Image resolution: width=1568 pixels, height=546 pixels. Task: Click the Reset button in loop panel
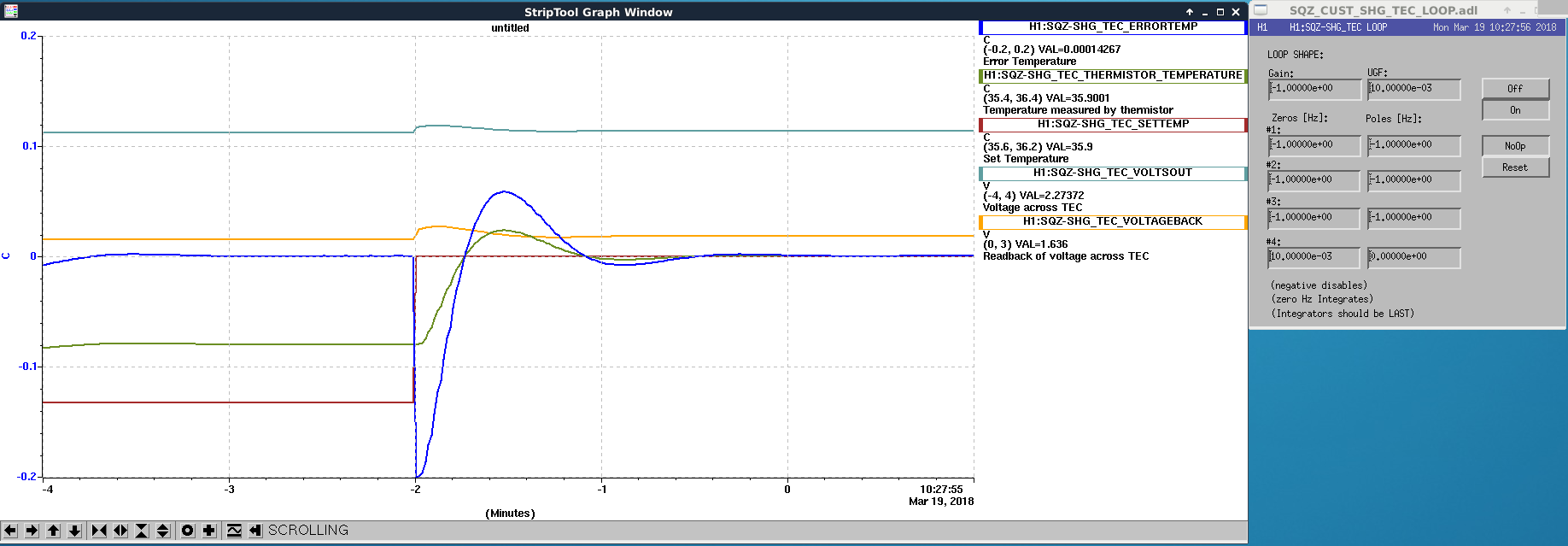click(1515, 167)
